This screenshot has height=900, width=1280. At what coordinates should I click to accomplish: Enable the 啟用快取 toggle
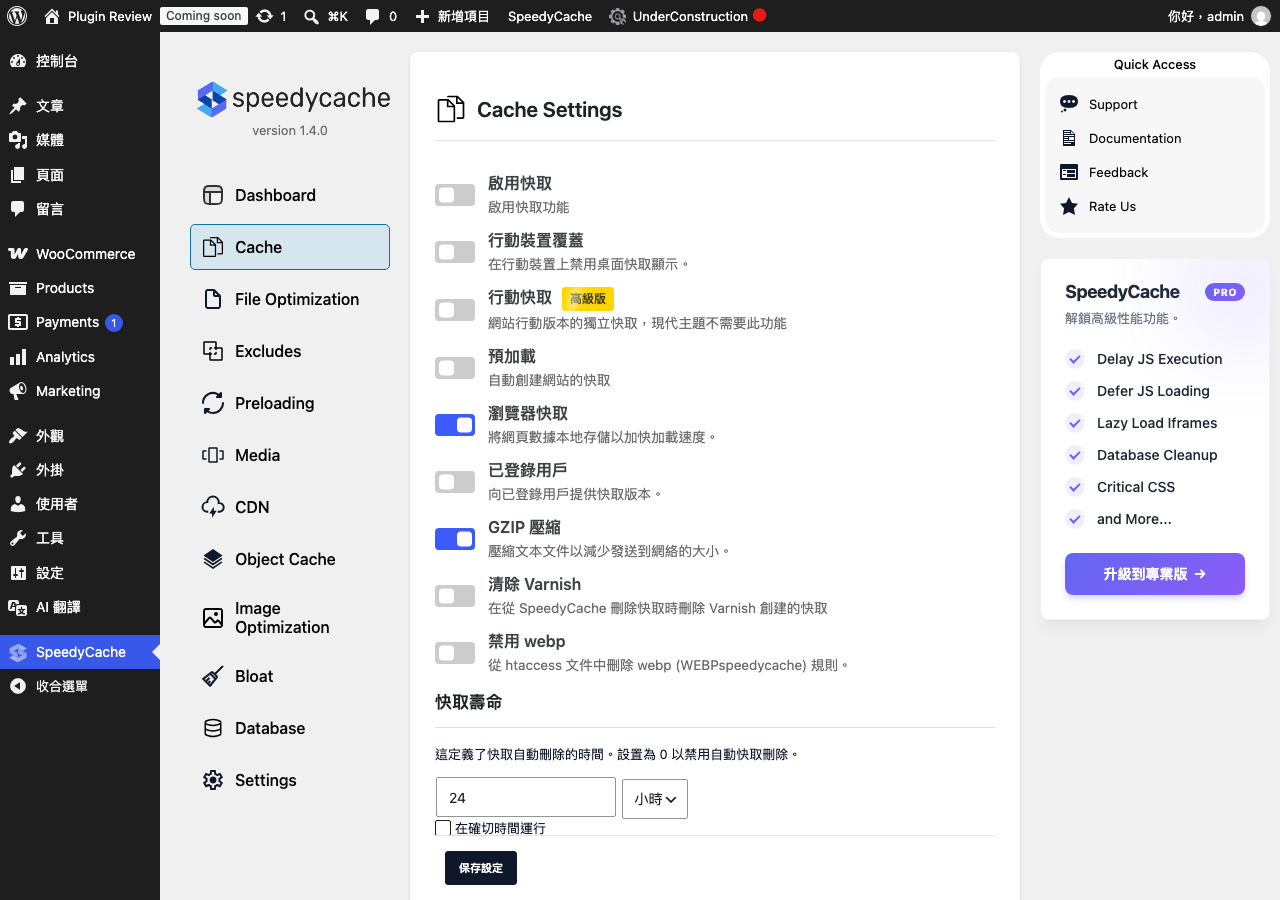click(x=455, y=195)
